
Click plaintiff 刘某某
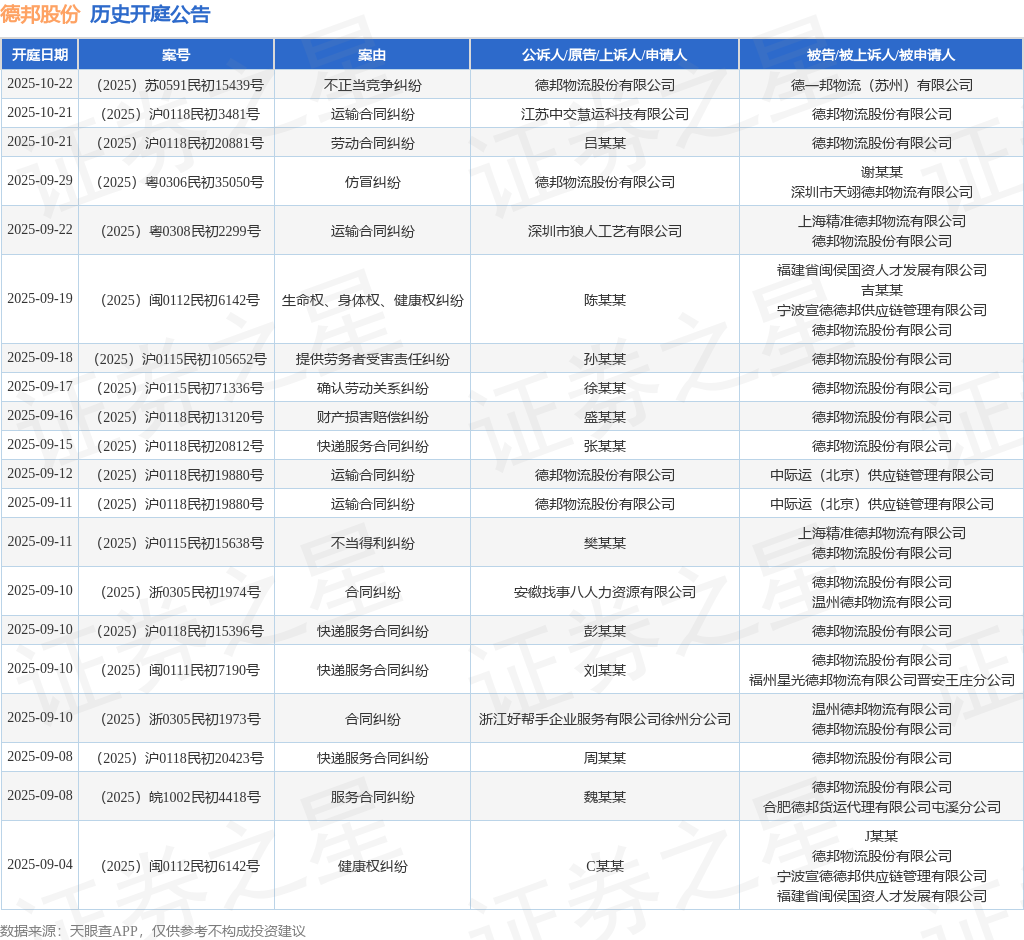tap(605, 670)
